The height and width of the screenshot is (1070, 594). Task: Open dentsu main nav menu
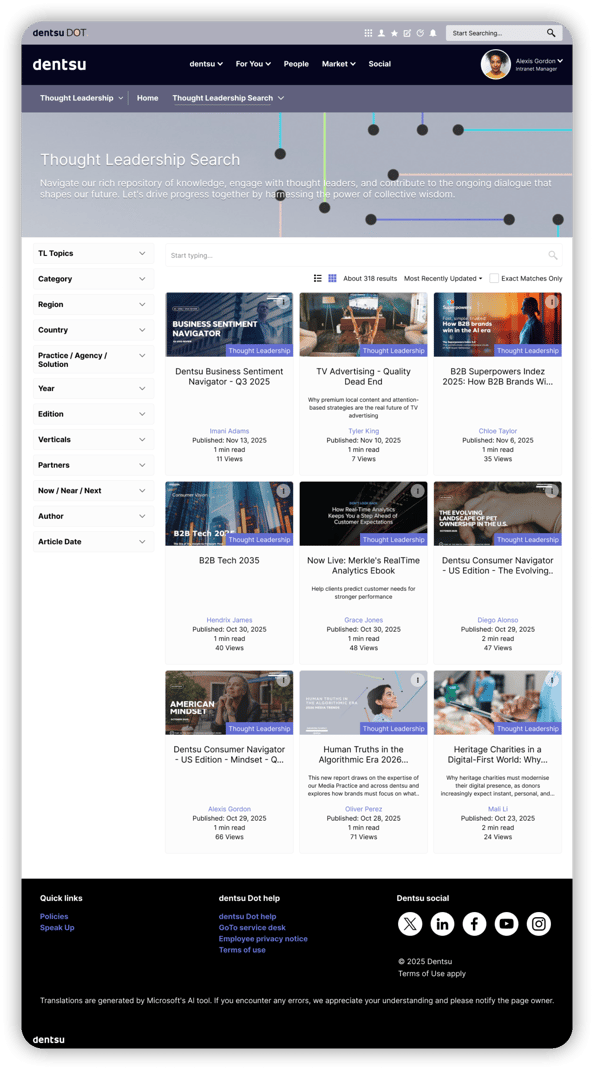[x=206, y=64]
